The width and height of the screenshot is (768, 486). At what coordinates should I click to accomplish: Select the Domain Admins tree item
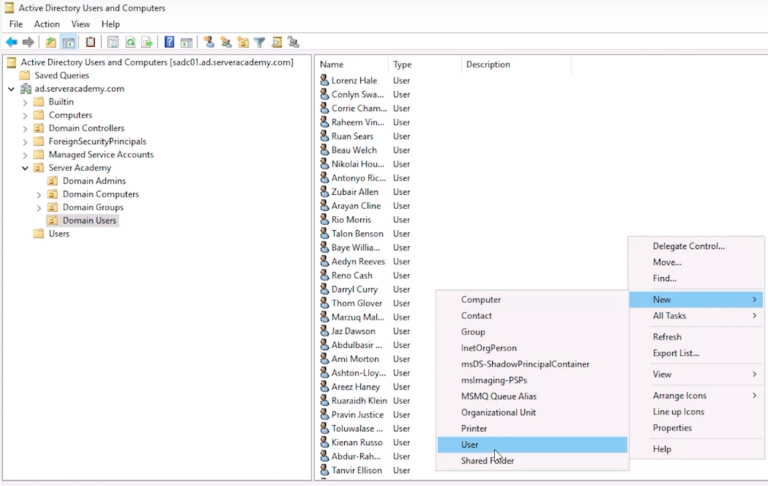94,181
